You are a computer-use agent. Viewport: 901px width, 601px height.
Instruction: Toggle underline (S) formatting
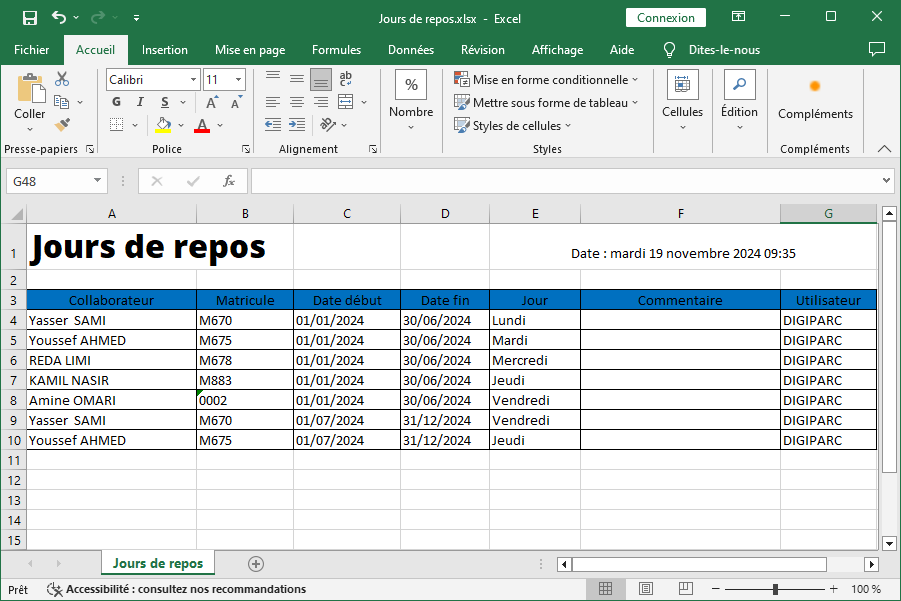(165, 102)
